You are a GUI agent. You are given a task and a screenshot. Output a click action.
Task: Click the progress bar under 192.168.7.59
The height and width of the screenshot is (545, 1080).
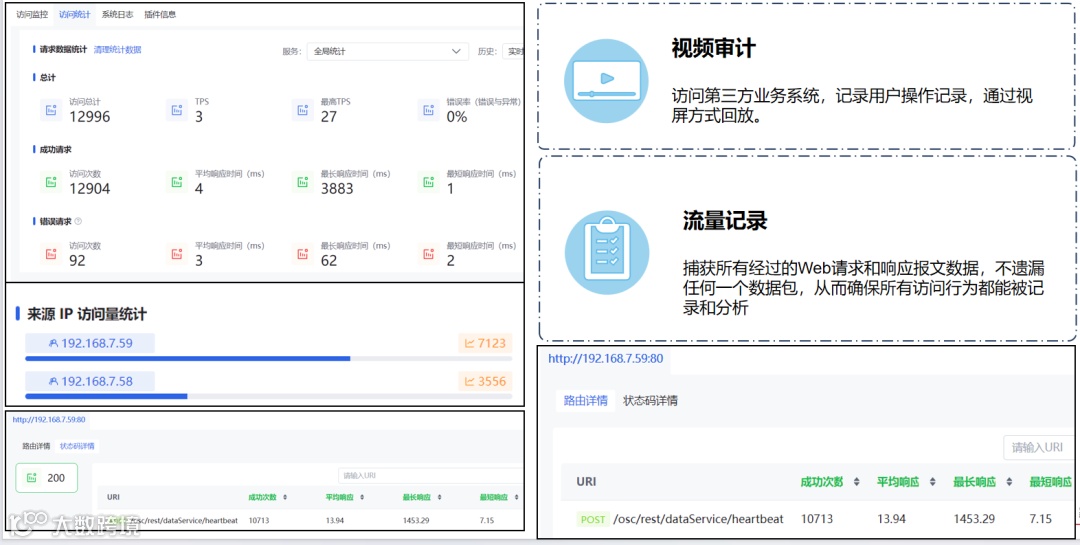tap(269, 358)
